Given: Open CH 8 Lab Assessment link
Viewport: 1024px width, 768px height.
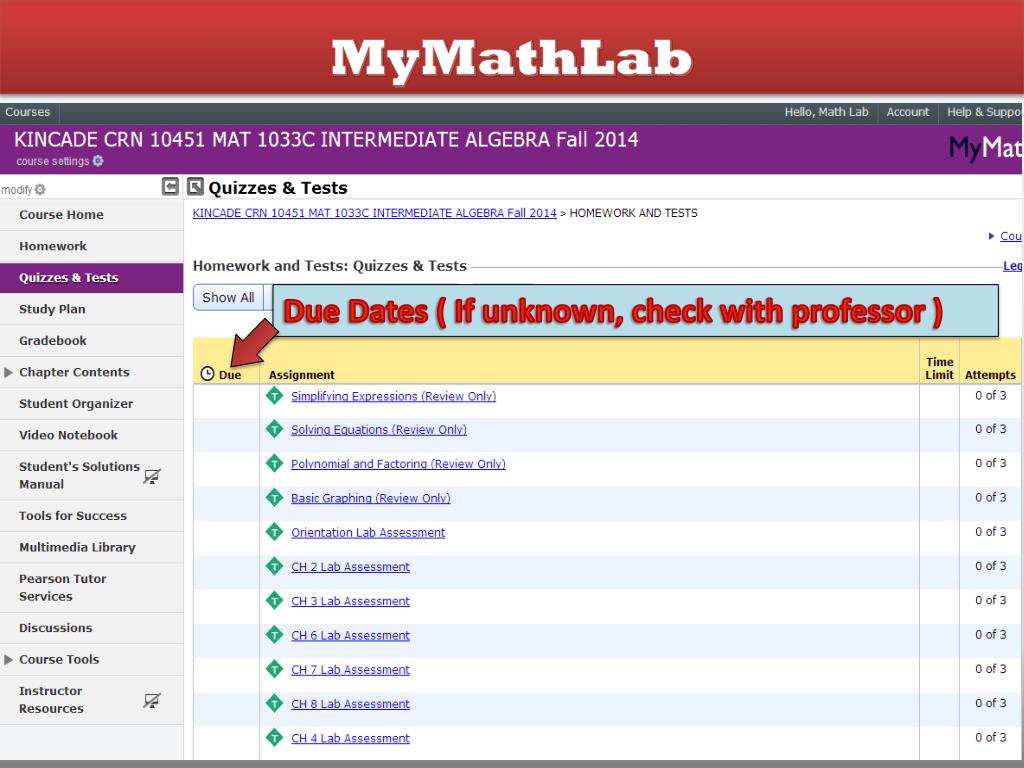Looking at the screenshot, I should point(350,704).
